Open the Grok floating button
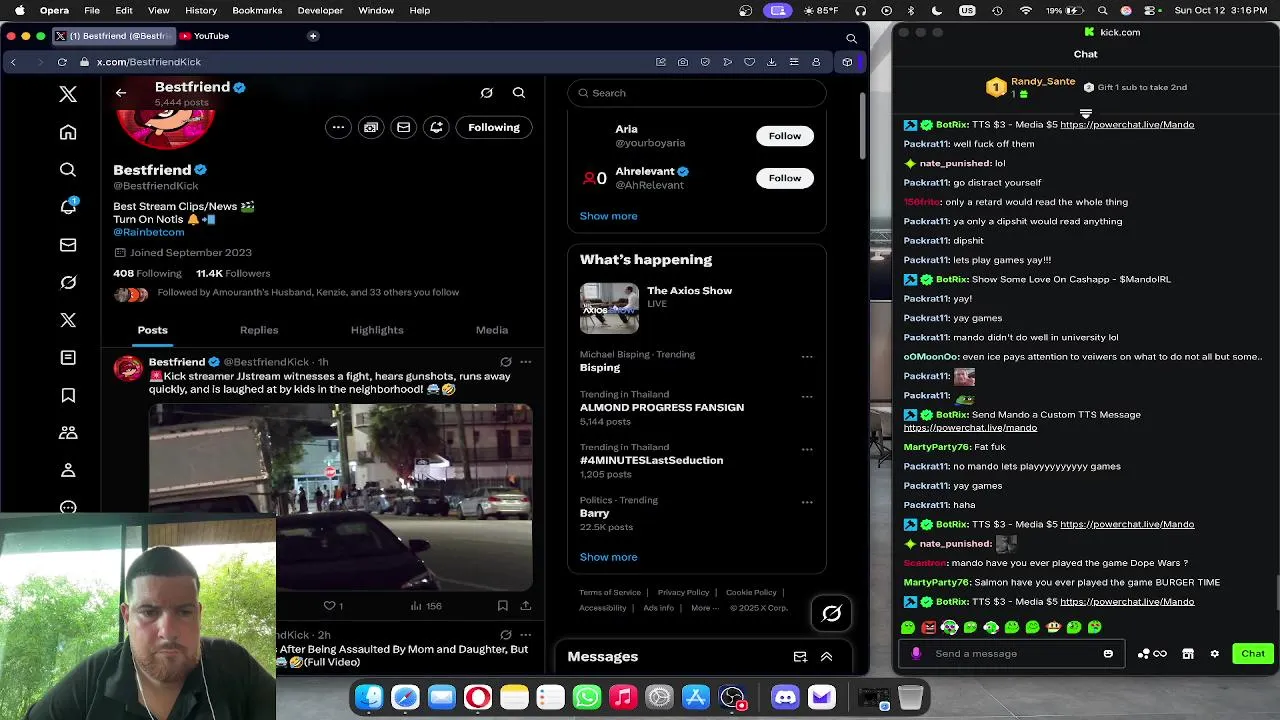The width and height of the screenshot is (1280, 720). point(832,614)
